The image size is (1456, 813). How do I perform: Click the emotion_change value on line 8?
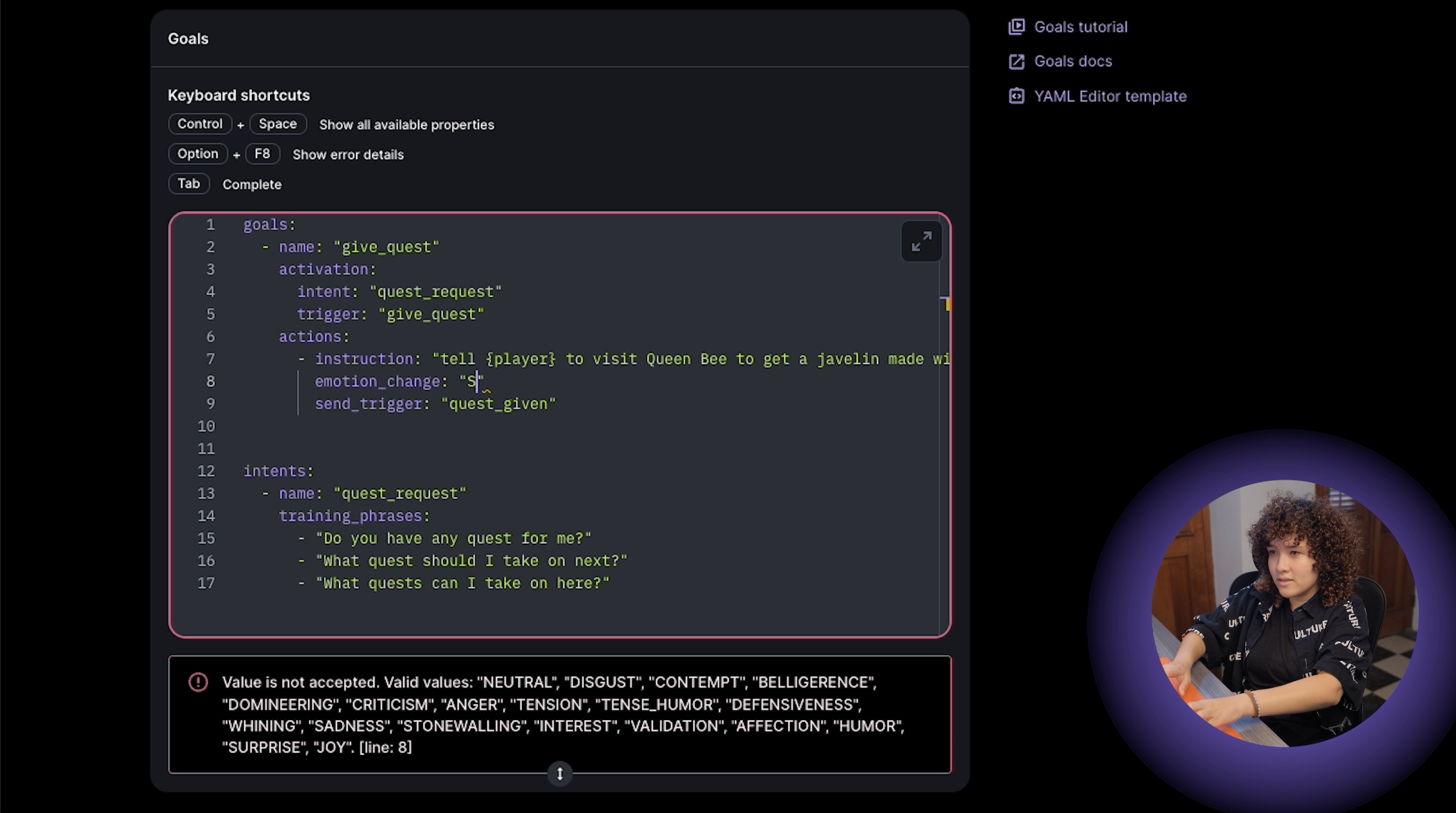pyautogui.click(x=471, y=381)
